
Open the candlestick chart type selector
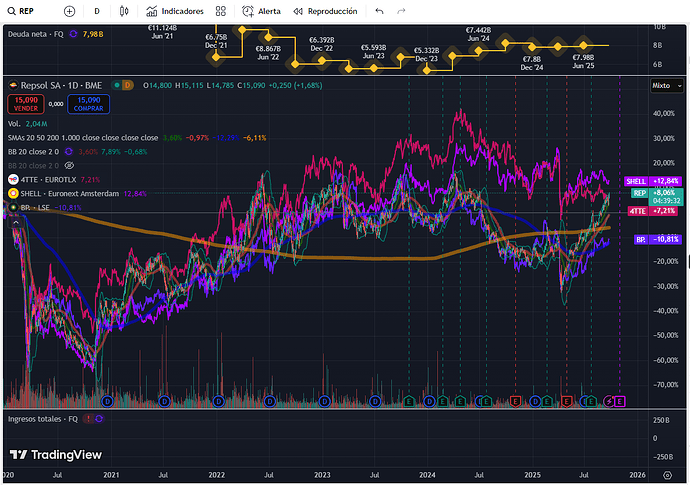point(124,11)
